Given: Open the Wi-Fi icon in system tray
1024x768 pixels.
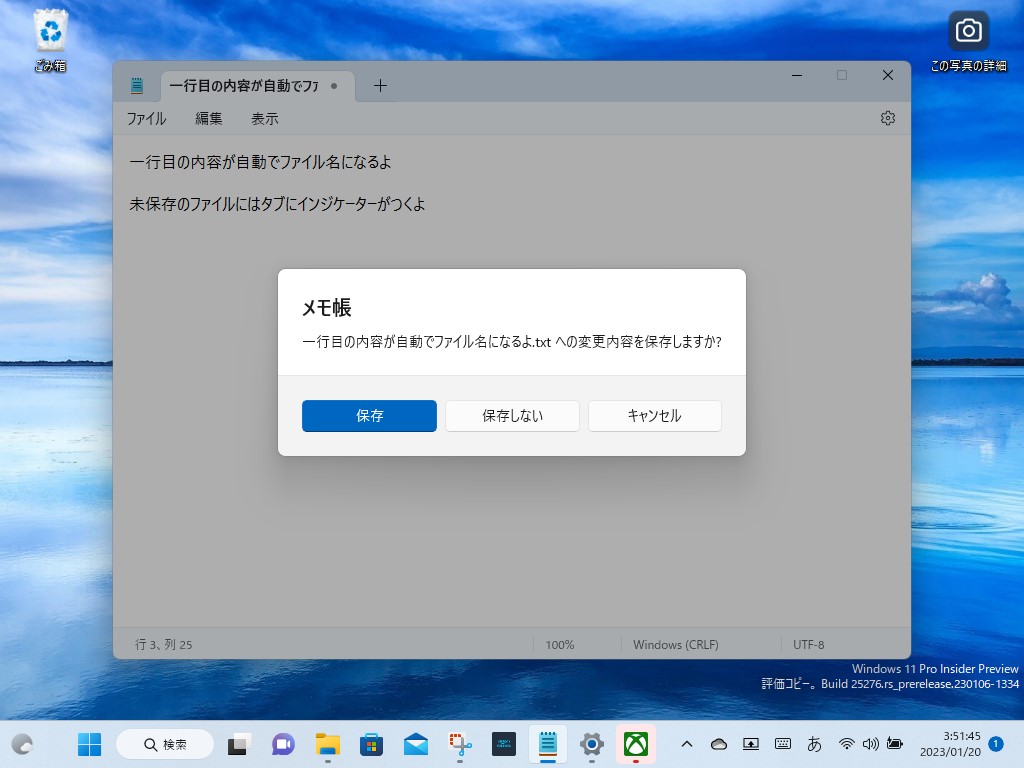Looking at the screenshot, I should [x=845, y=744].
